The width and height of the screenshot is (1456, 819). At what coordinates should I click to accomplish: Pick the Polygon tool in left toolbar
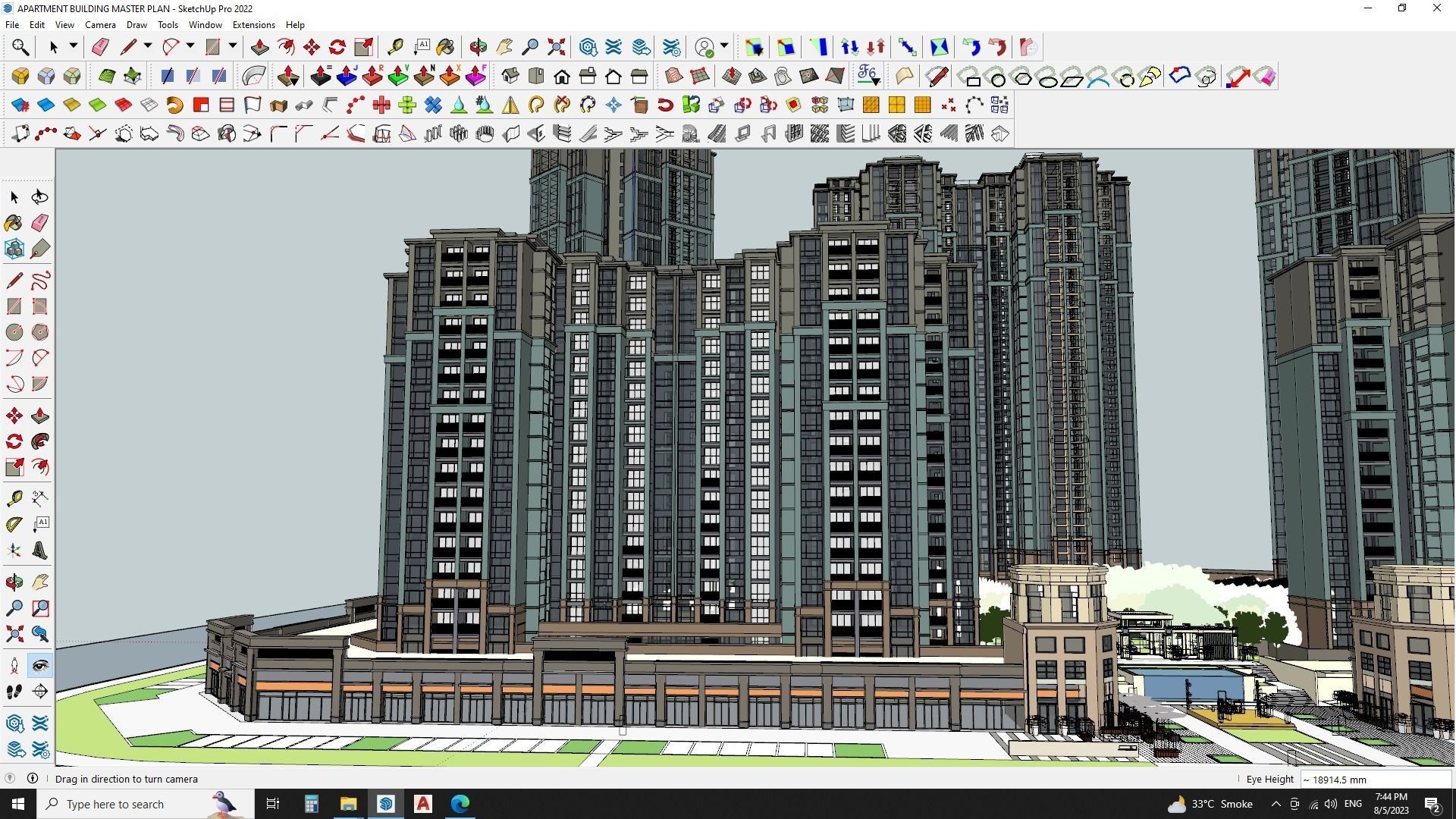click(x=40, y=332)
